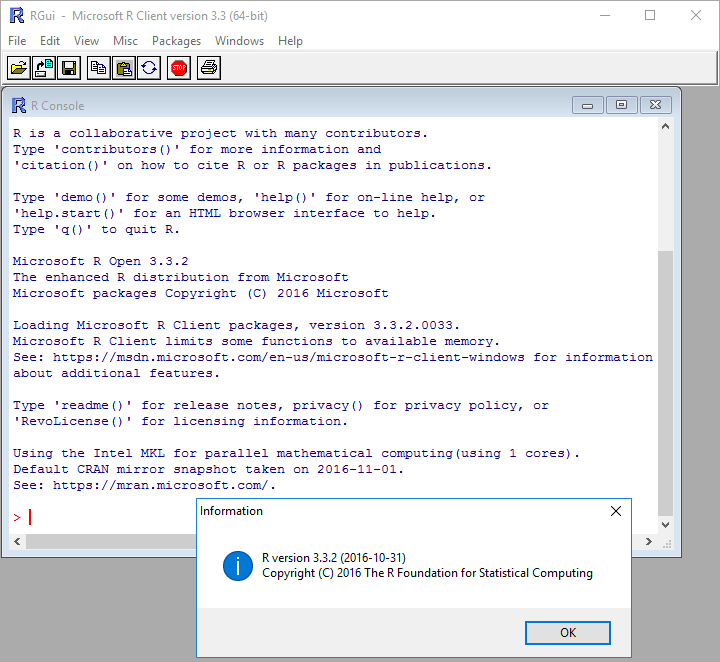
Task: Click the "Type 'q()' to quit R." line
Action: coord(96,229)
